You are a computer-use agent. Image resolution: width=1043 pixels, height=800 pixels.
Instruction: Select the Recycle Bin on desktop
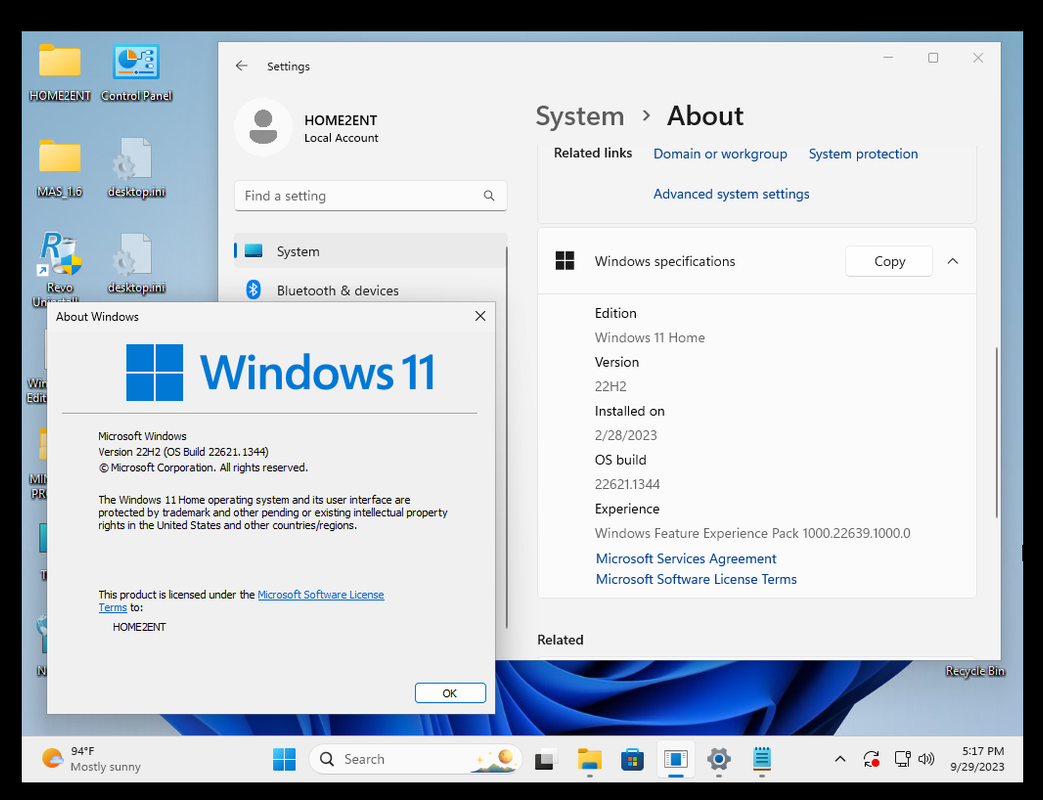974,671
